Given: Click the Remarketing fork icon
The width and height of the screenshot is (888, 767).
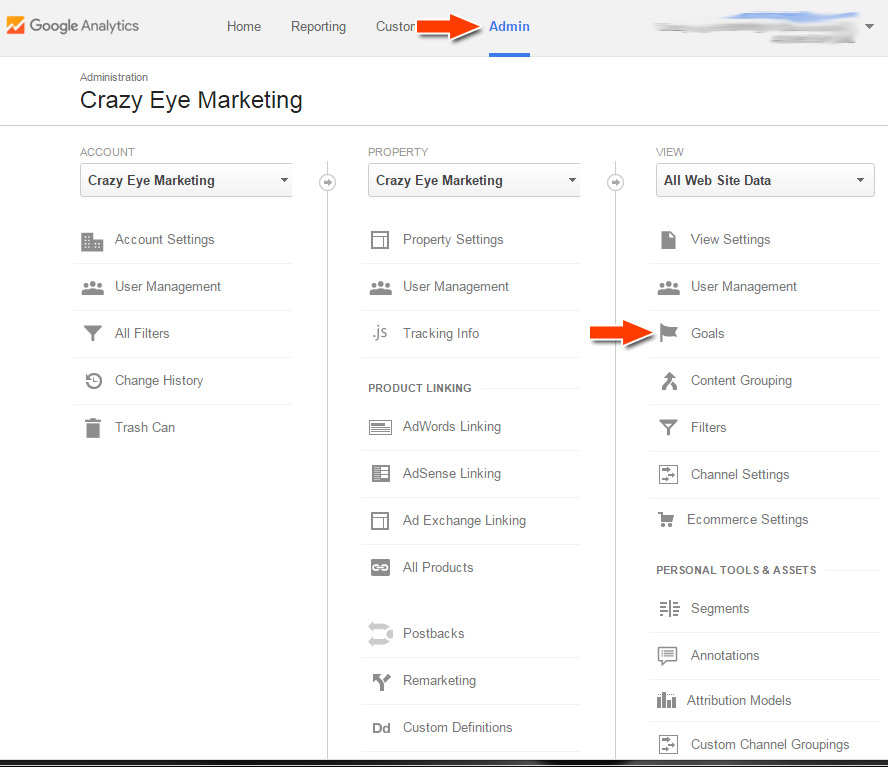Looking at the screenshot, I should (x=381, y=681).
